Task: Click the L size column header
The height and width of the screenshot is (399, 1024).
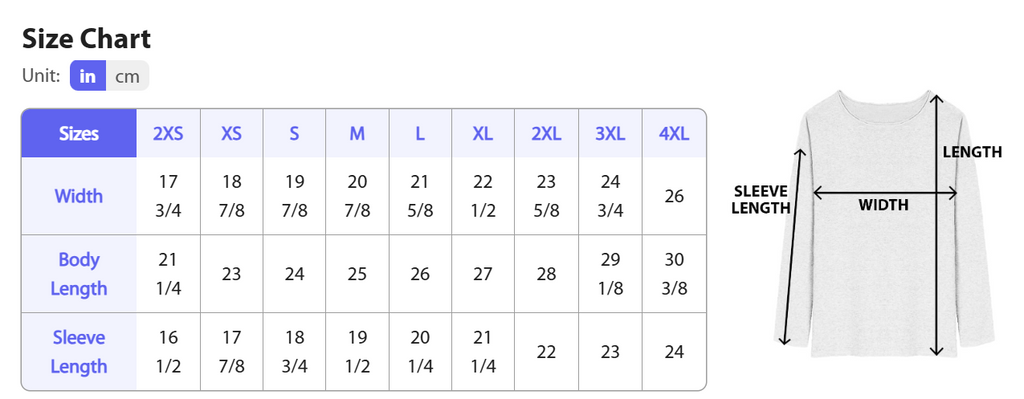Action: pyautogui.click(x=420, y=133)
